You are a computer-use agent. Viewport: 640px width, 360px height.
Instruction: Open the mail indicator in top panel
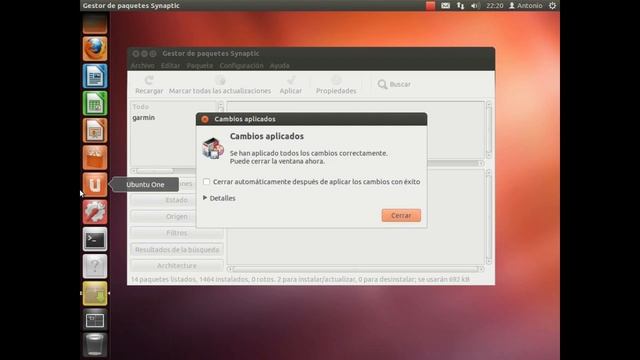(445, 6)
